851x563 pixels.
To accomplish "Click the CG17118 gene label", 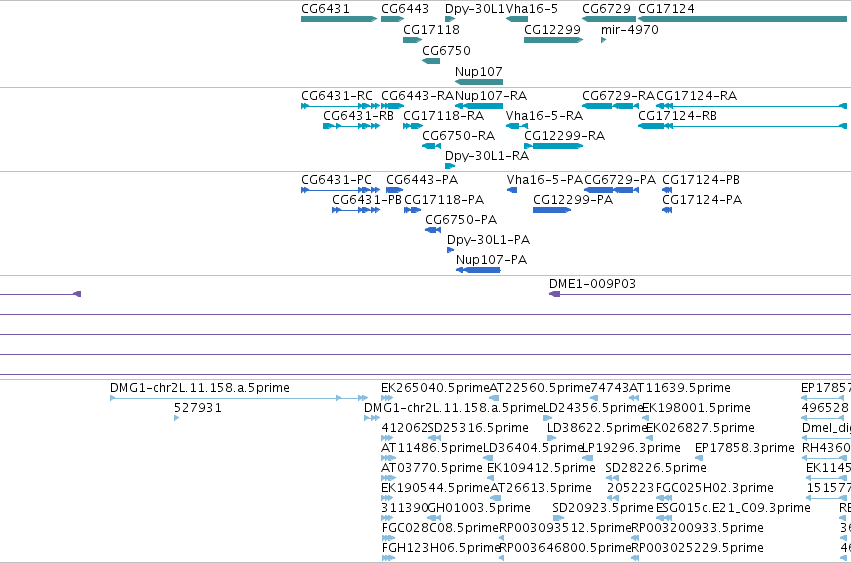I will click(431, 29).
